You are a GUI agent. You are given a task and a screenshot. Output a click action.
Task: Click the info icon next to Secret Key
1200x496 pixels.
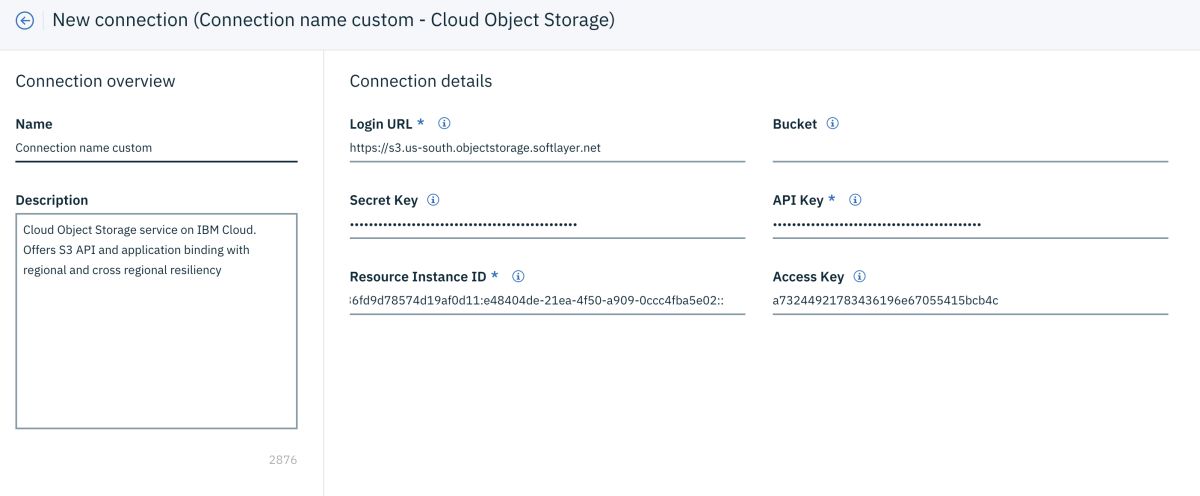[433, 200]
